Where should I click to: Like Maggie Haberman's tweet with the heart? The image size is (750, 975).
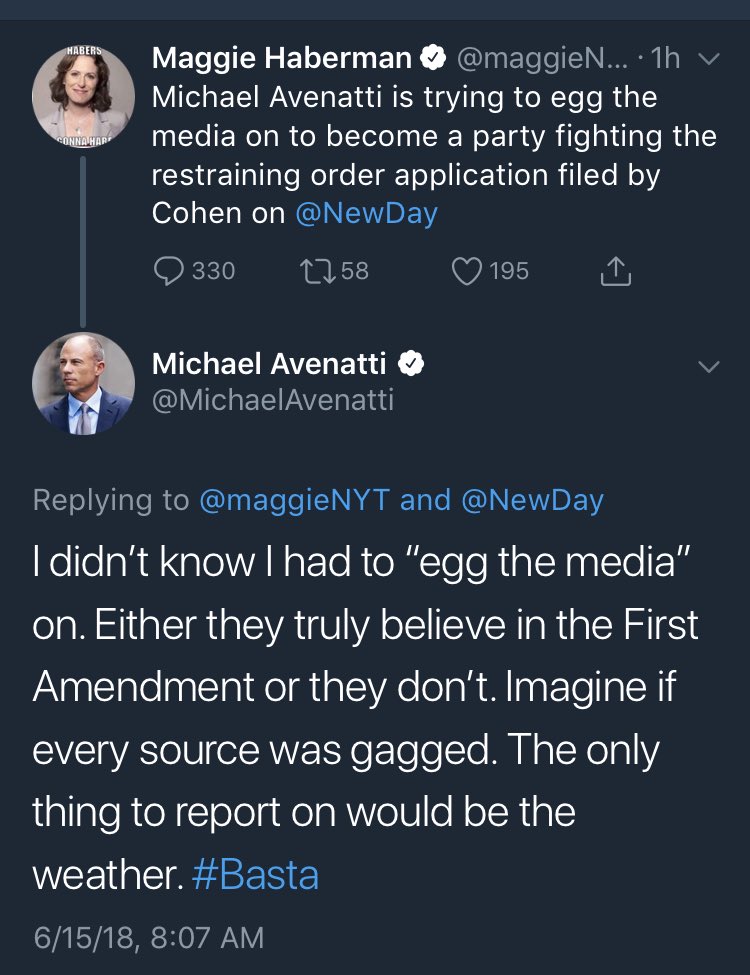click(x=468, y=271)
